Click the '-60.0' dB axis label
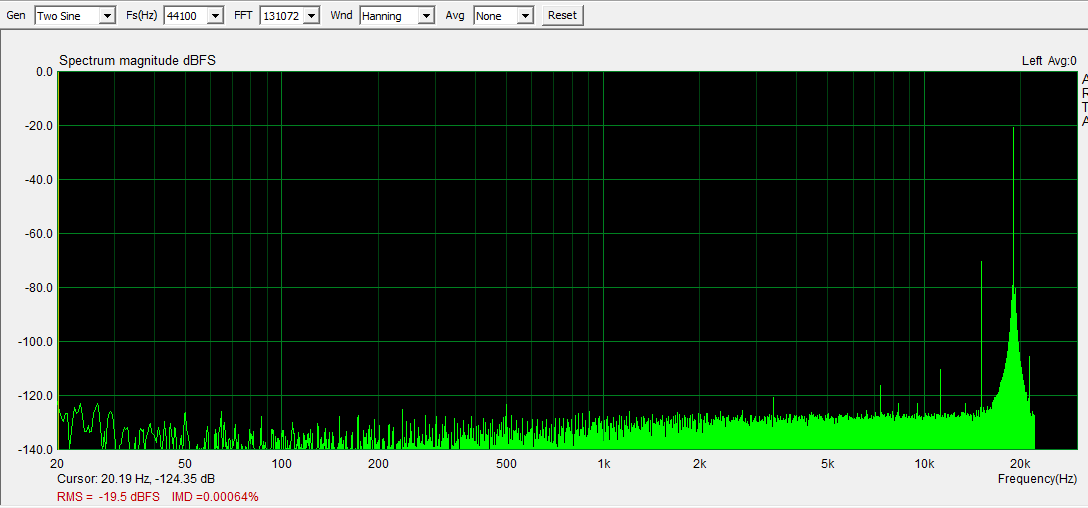Screen dimensions: 1088x508 (40, 234)
